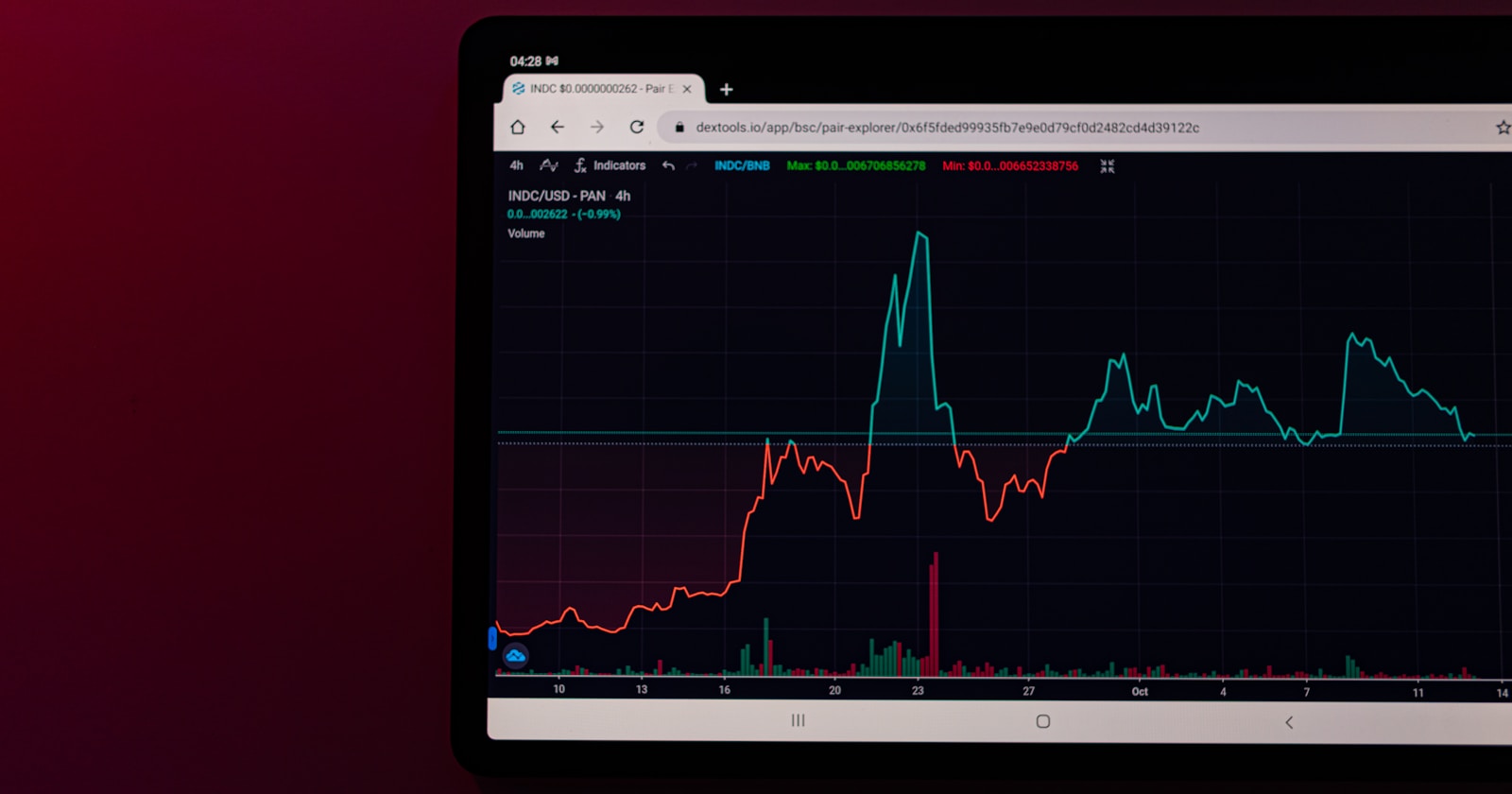The height and width of the screenshot is (794, 1512).
Task: Undo the last chart action
Action: pyautogui.click(x=668, y=165)
